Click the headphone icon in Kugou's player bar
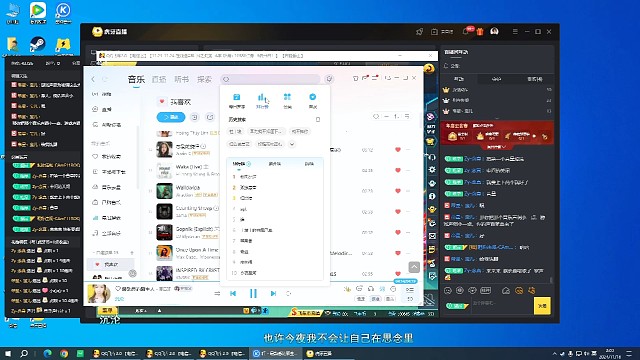The width and height of the screenshot is (640, 360). click(x=371, y=289)
